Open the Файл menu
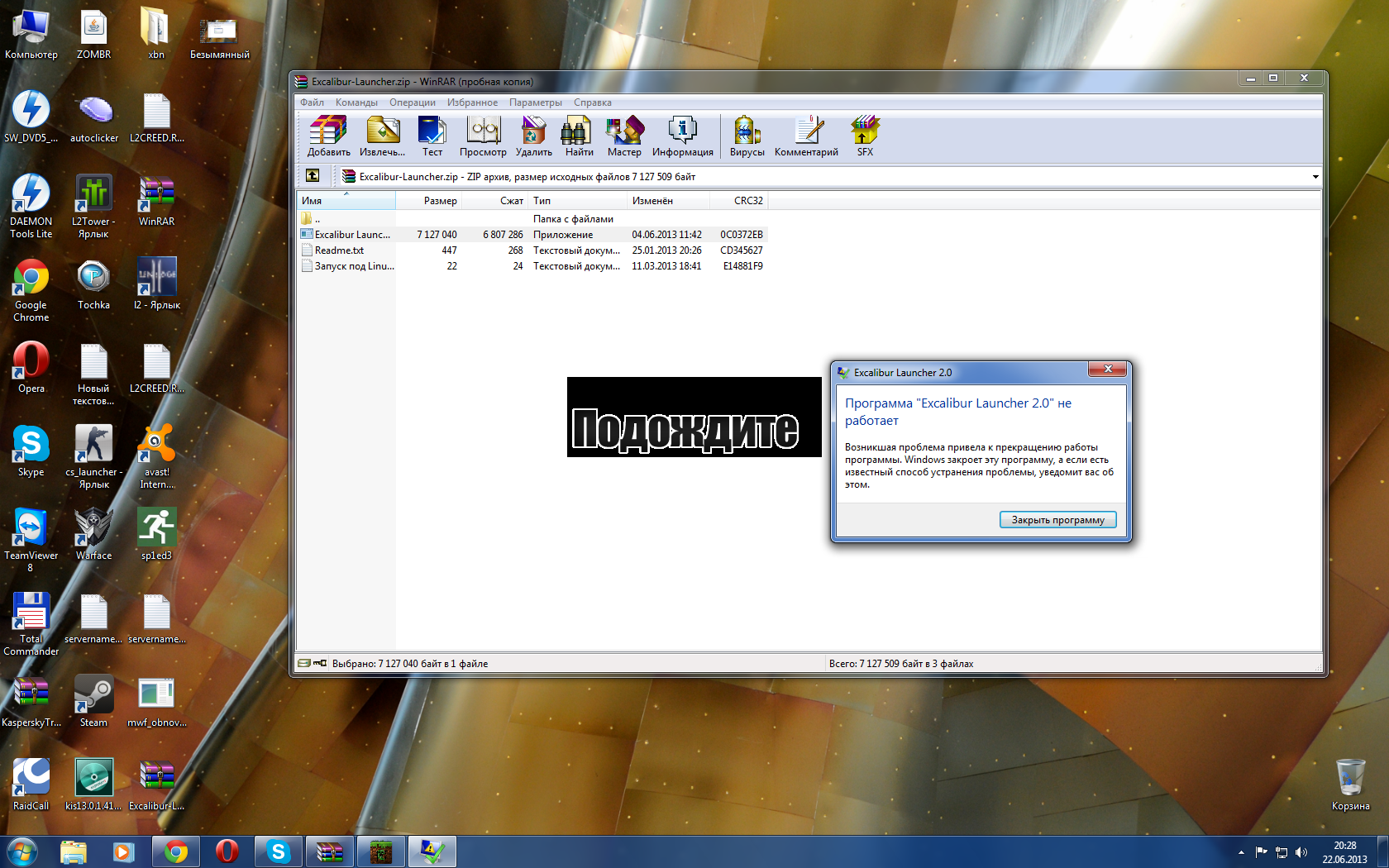1389x868 pixels. [x=312, y=103]
